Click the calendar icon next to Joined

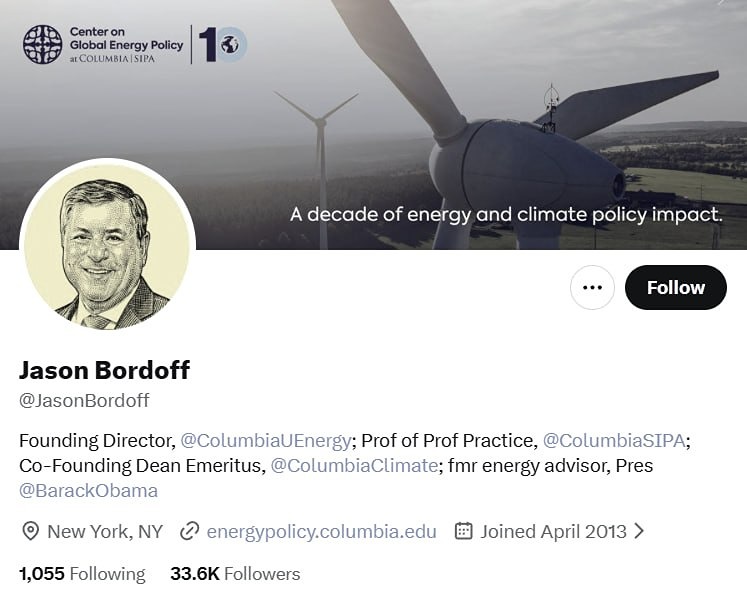point(463,531)
